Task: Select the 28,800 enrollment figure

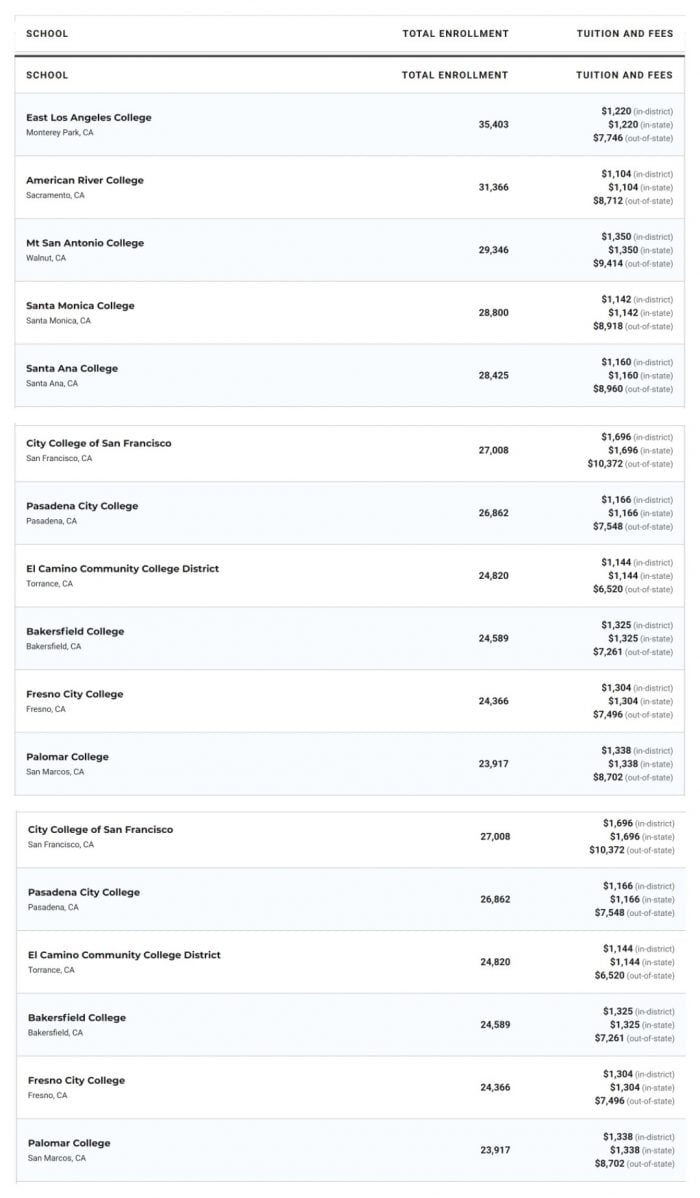Action: click(x=493, y=312)
